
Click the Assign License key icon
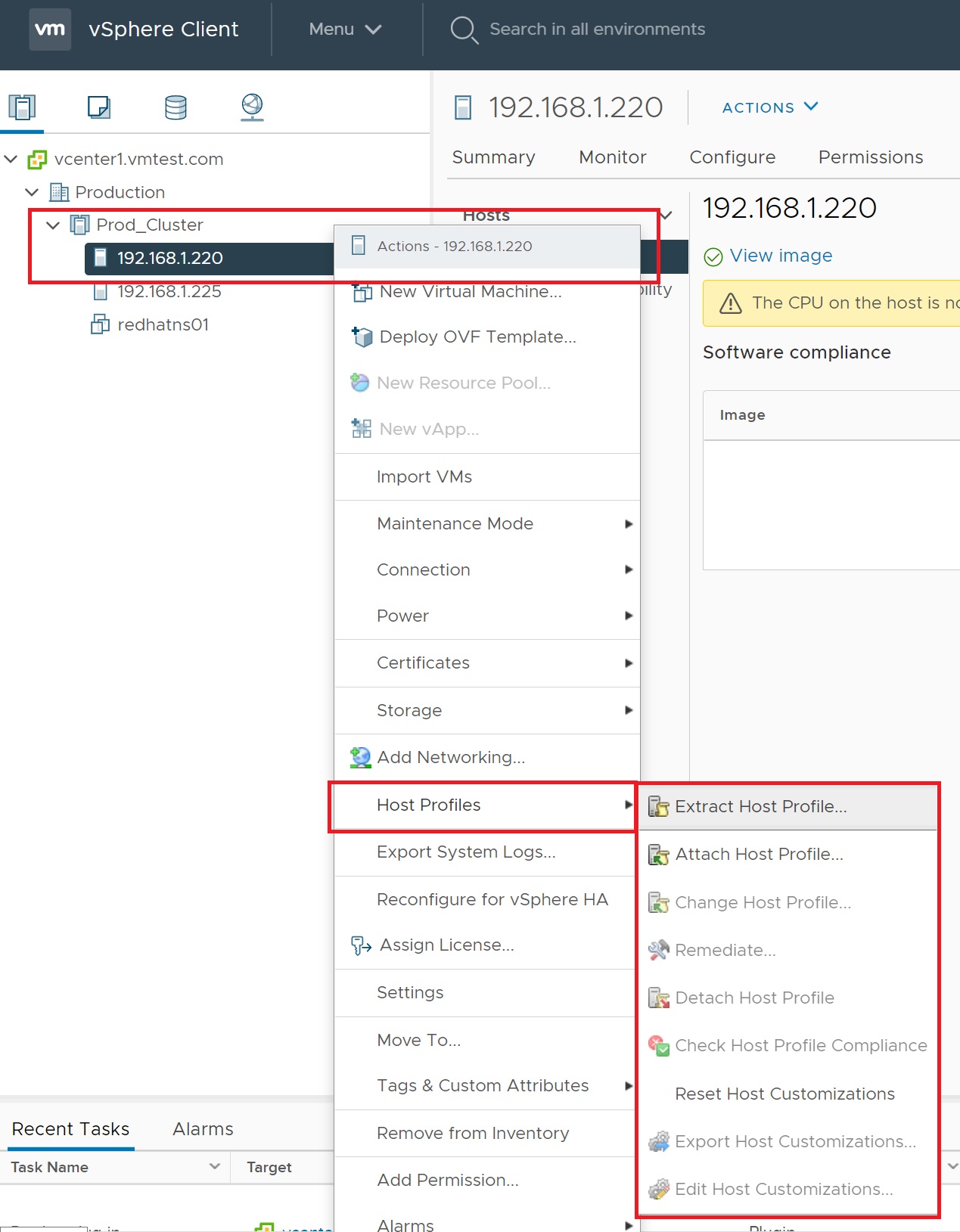coord(361,945)
